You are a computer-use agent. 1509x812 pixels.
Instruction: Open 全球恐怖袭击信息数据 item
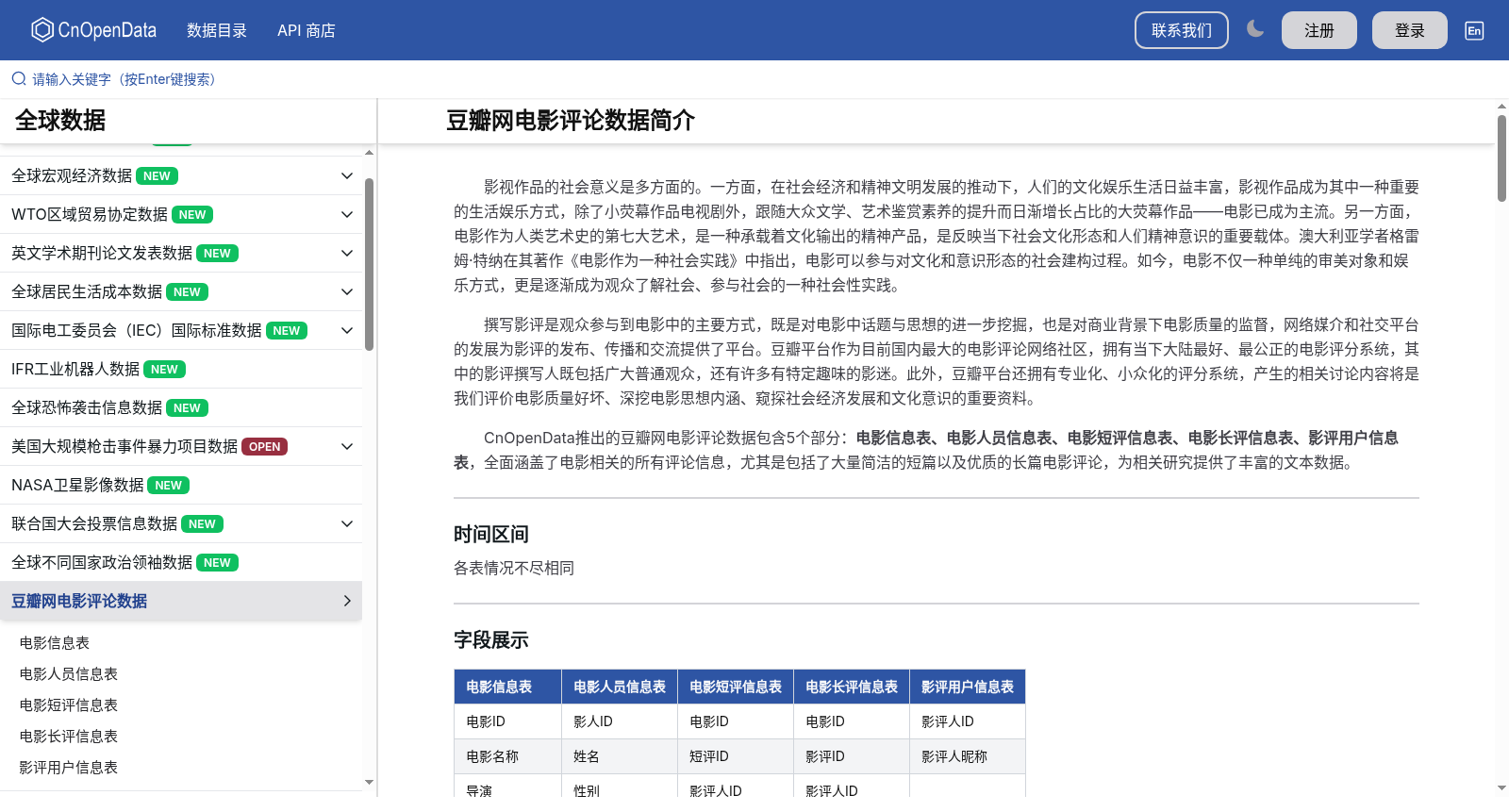(x=181, y=407)
